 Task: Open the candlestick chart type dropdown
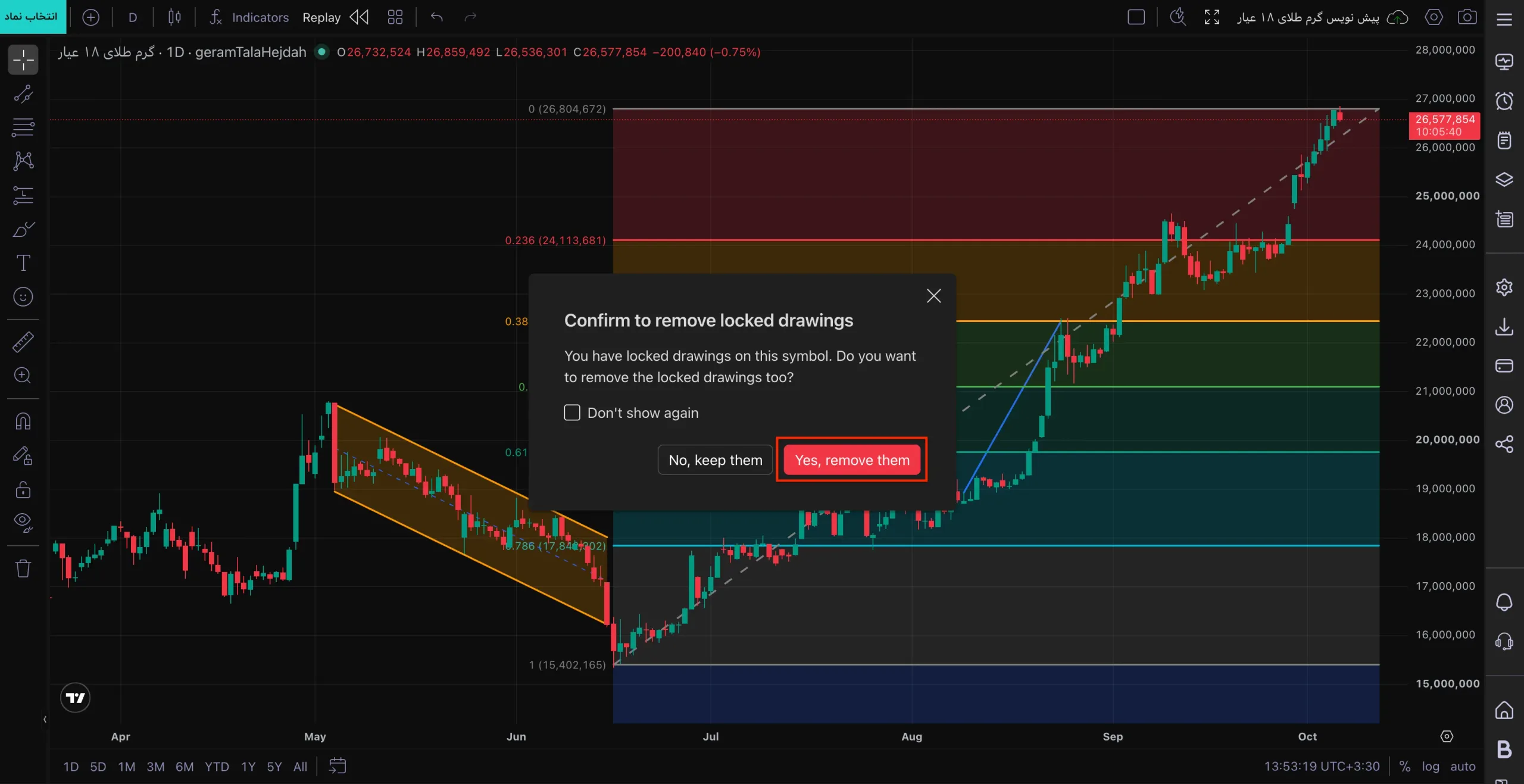coord(174,17)
